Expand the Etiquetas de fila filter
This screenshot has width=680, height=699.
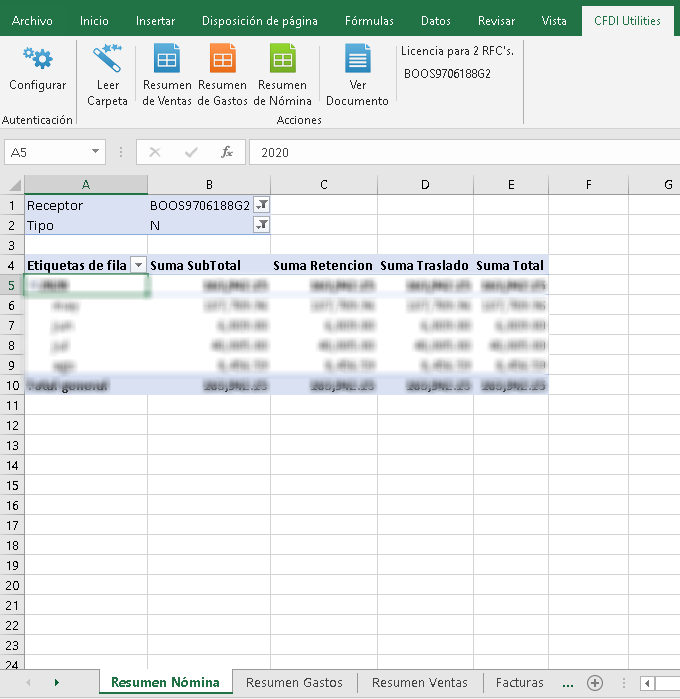point(138,265)
